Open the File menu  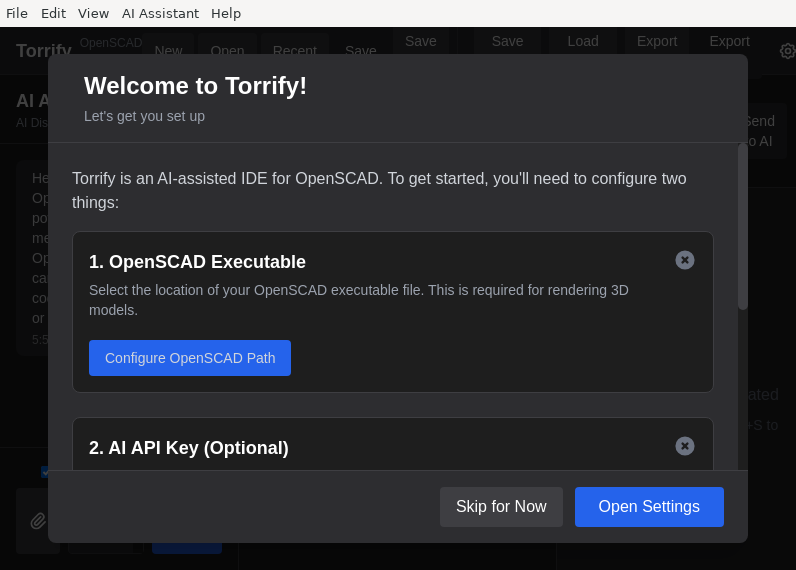[17, 13]
